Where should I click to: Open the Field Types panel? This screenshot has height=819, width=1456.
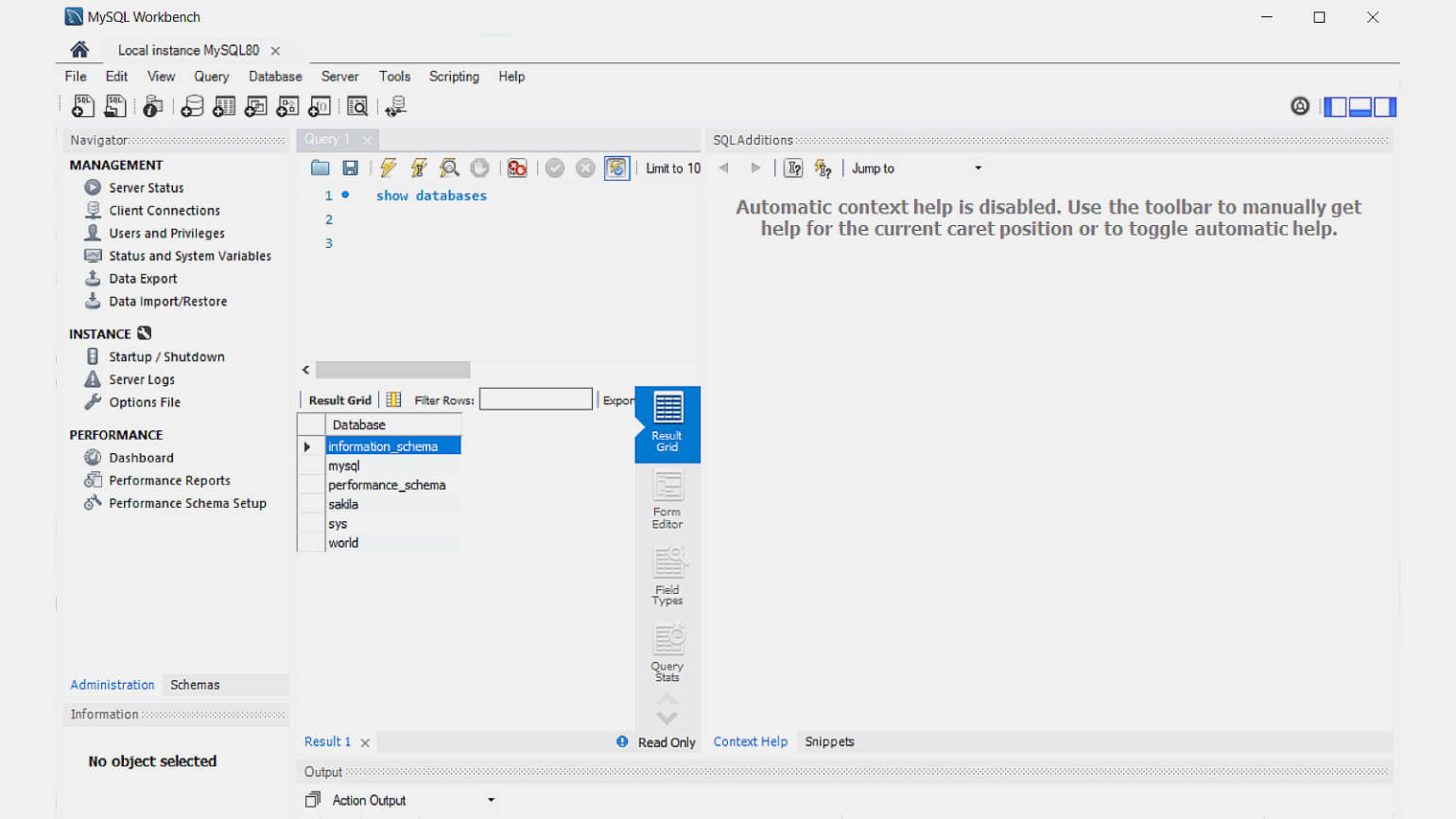click(x=667, y=578)
